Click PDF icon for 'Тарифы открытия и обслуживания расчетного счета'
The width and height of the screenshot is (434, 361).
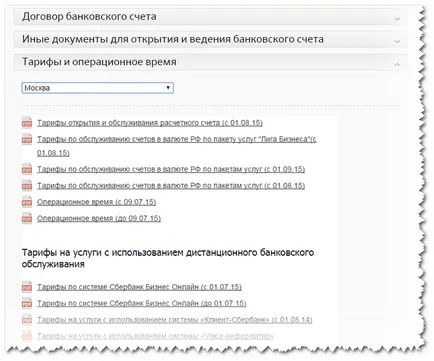point(27,123)
